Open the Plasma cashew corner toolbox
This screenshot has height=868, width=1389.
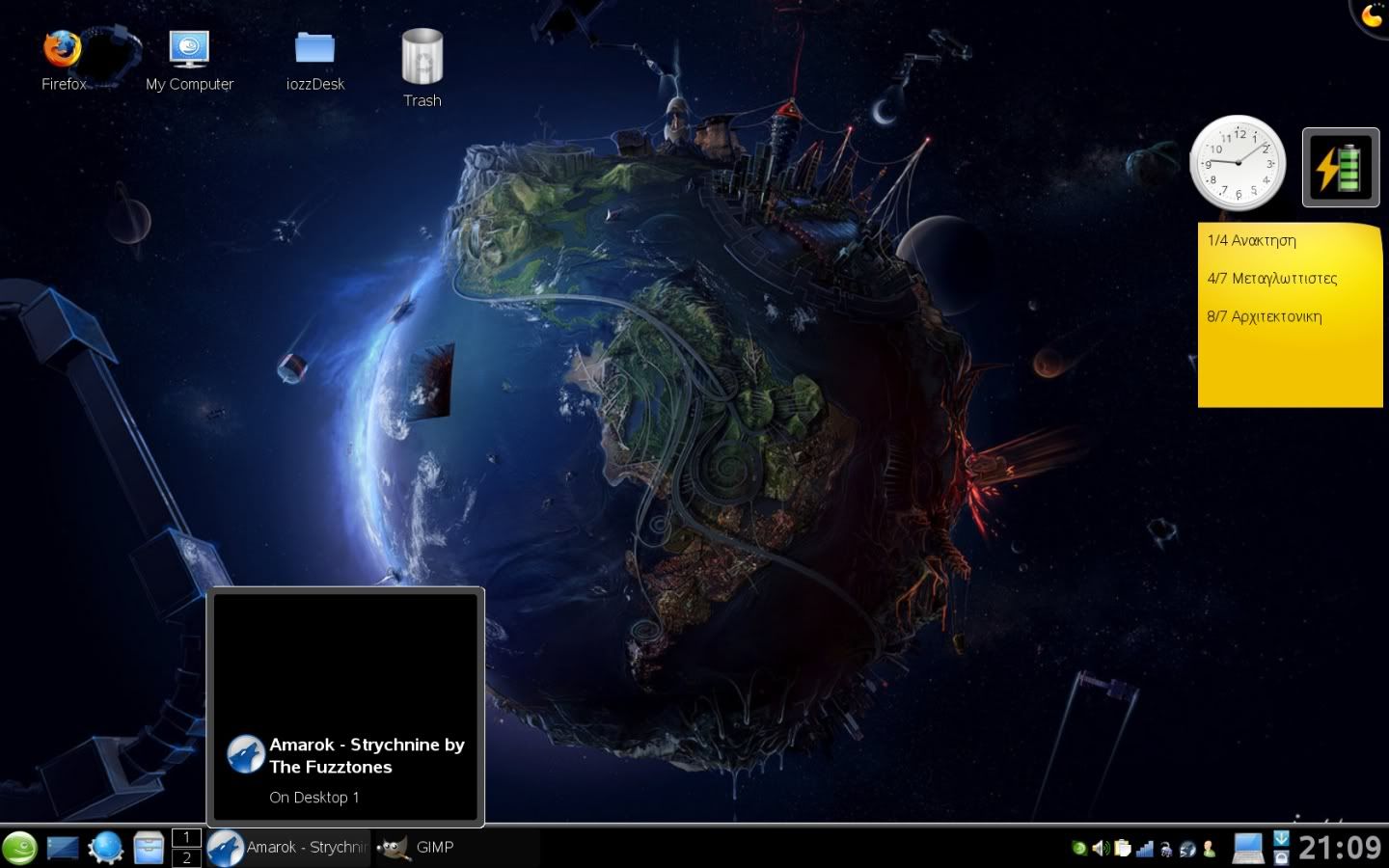tap(1370, 16)
